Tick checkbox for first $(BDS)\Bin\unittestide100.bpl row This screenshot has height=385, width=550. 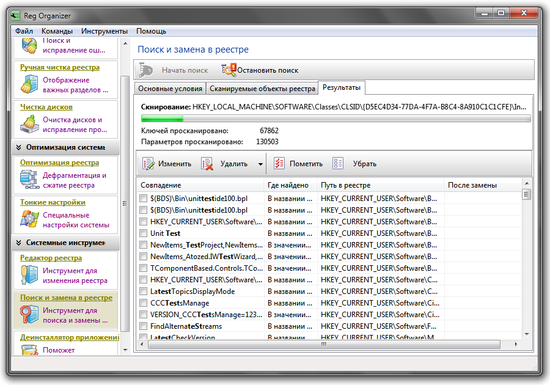click(x=143, y=198)
